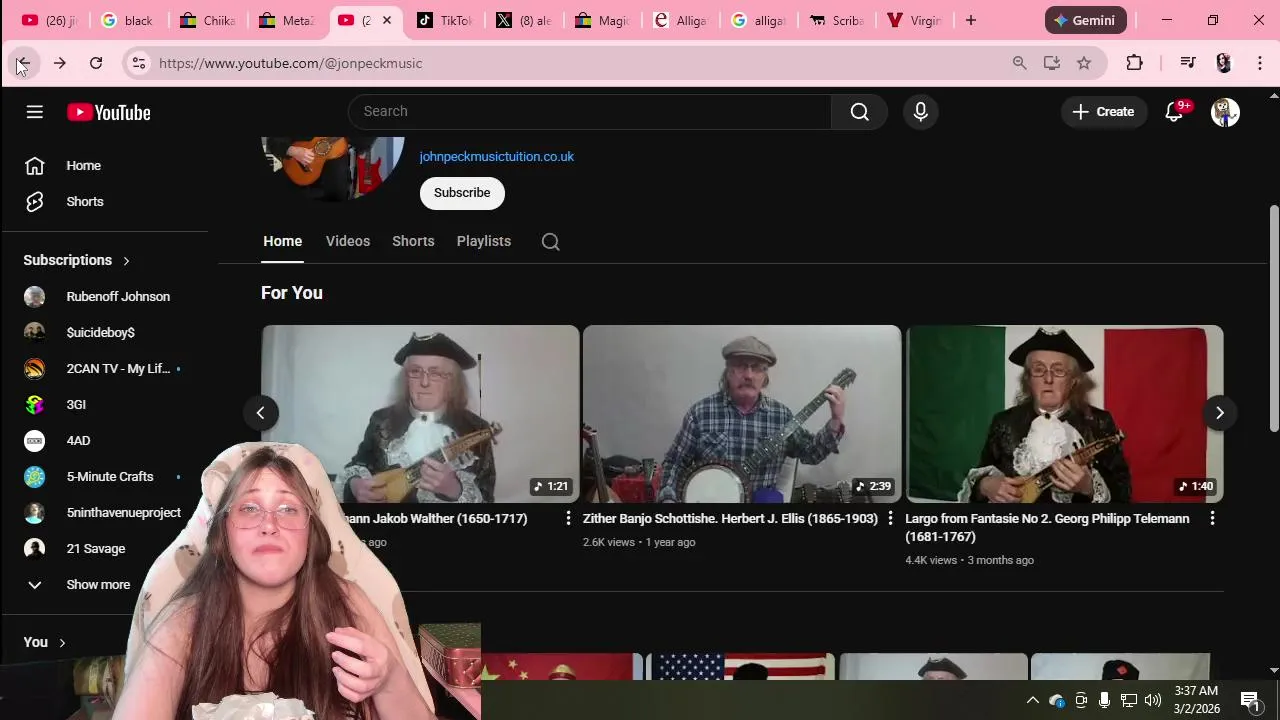Switch to the Chiika browser tab
The image size is (1280, 720).
(x=207, y=20)
